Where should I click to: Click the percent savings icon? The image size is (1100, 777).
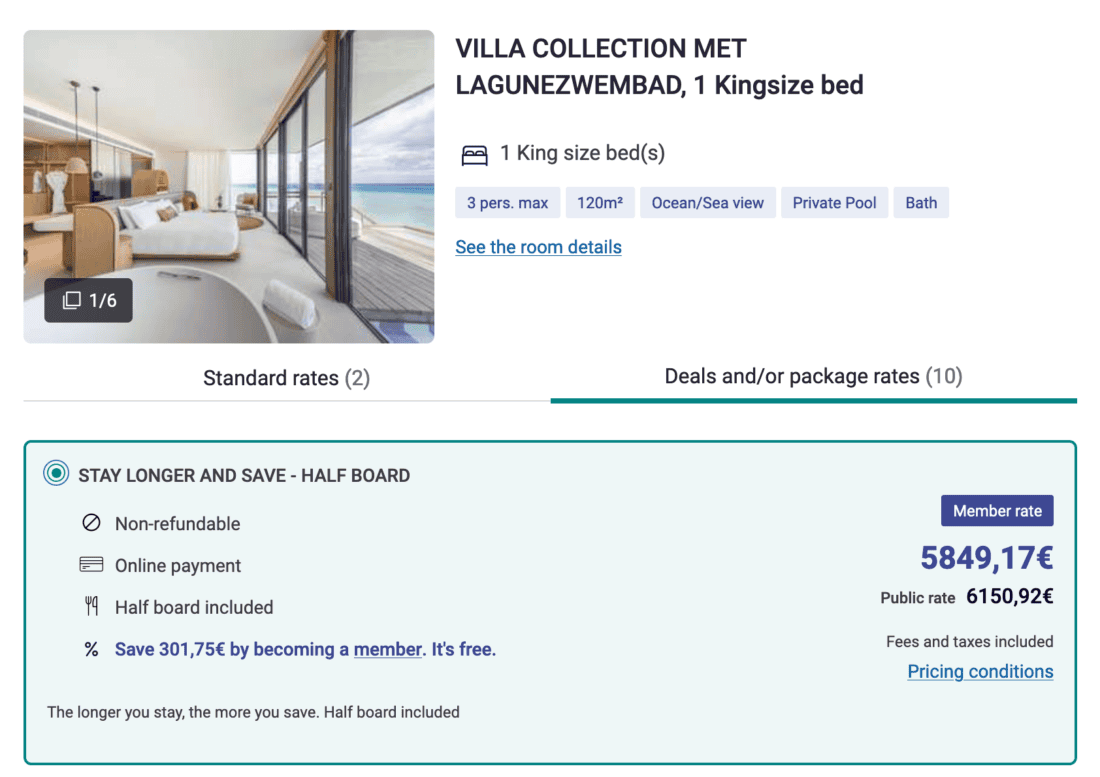coord(92,649)
